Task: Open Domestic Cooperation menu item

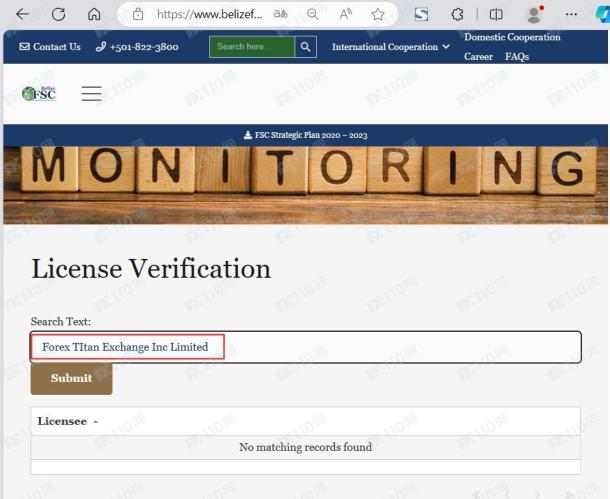Action: tap(512, 37)
